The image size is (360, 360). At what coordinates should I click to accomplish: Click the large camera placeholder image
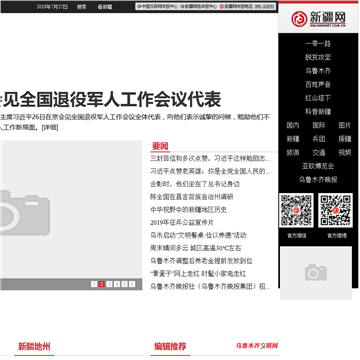point(71,209)
